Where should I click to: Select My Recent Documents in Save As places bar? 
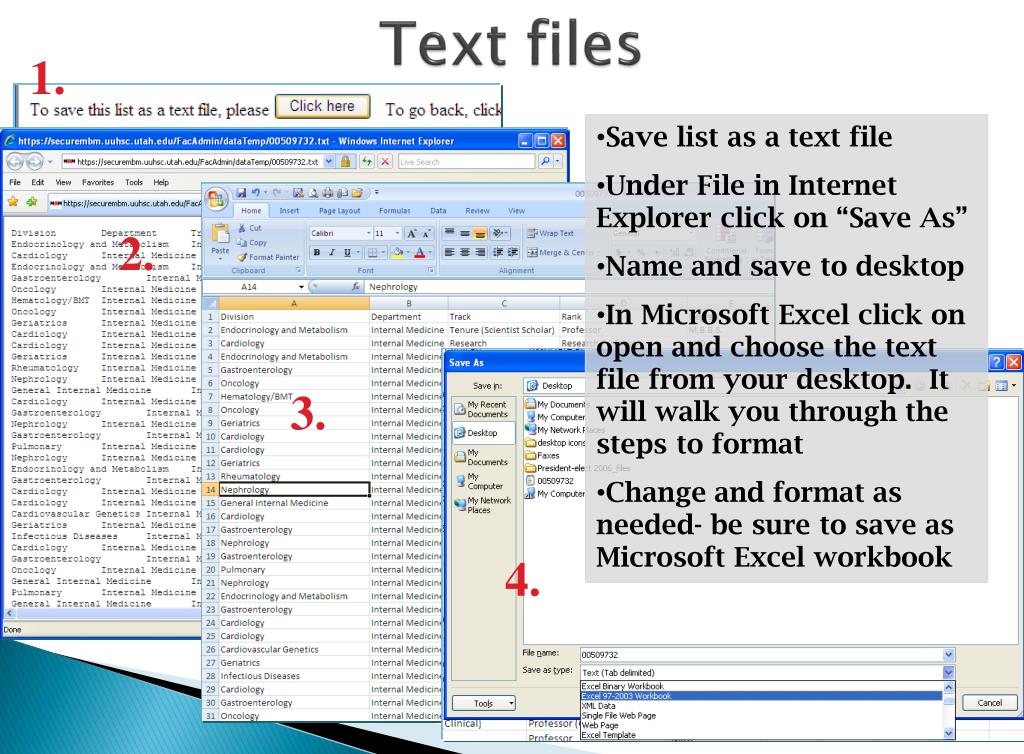point(483,409)
